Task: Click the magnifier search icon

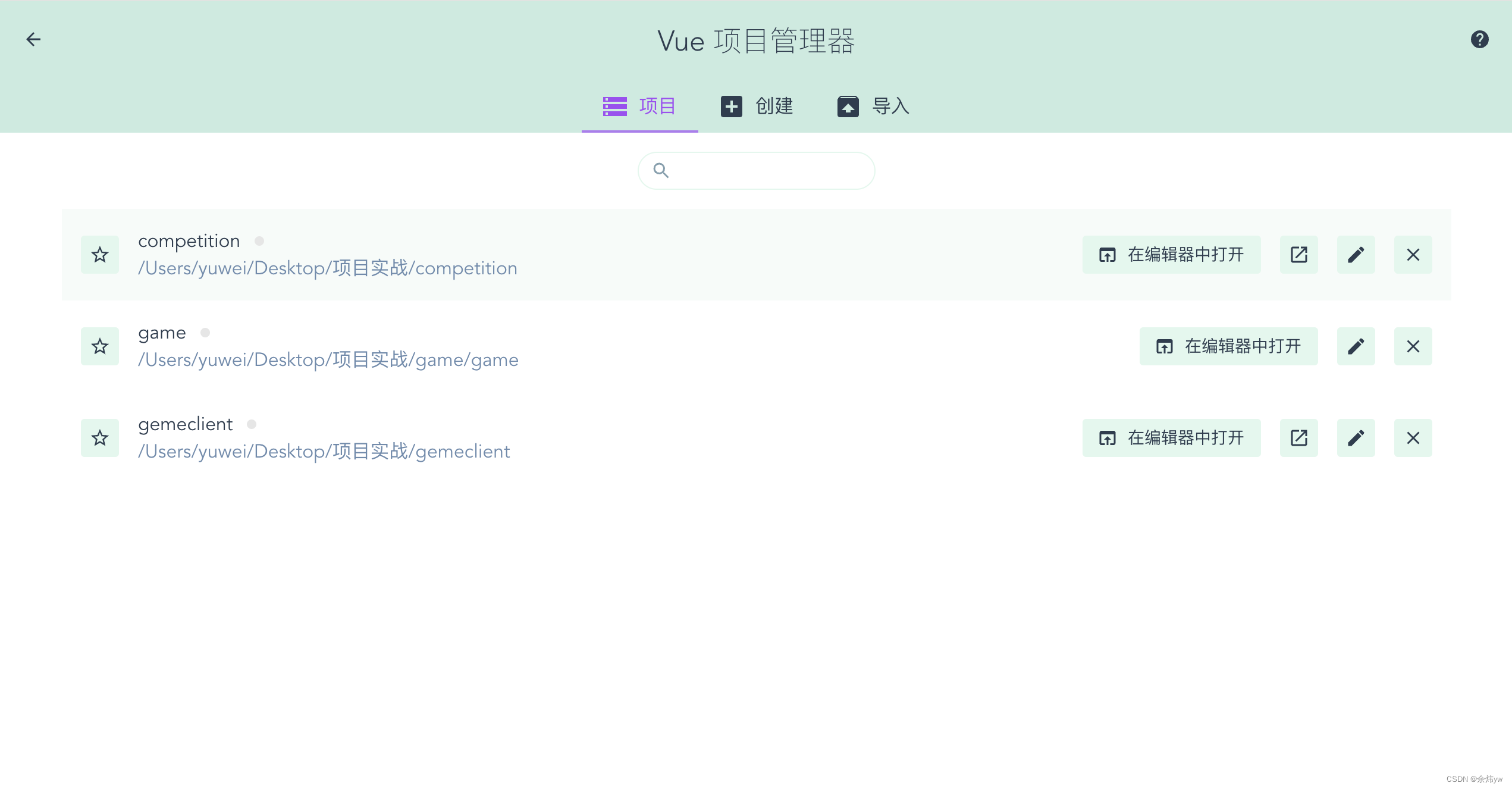Action: click(661, 171)
